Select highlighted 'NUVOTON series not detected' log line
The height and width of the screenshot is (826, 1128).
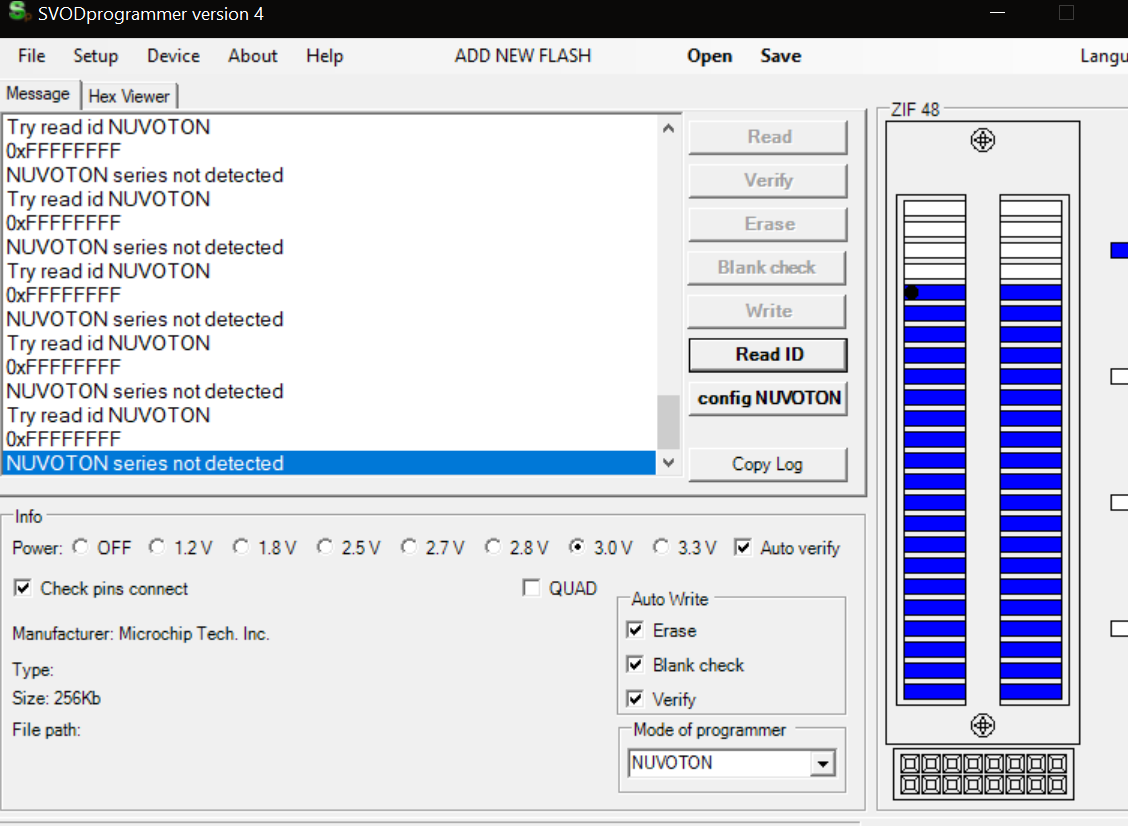click(x=329, y=463)
